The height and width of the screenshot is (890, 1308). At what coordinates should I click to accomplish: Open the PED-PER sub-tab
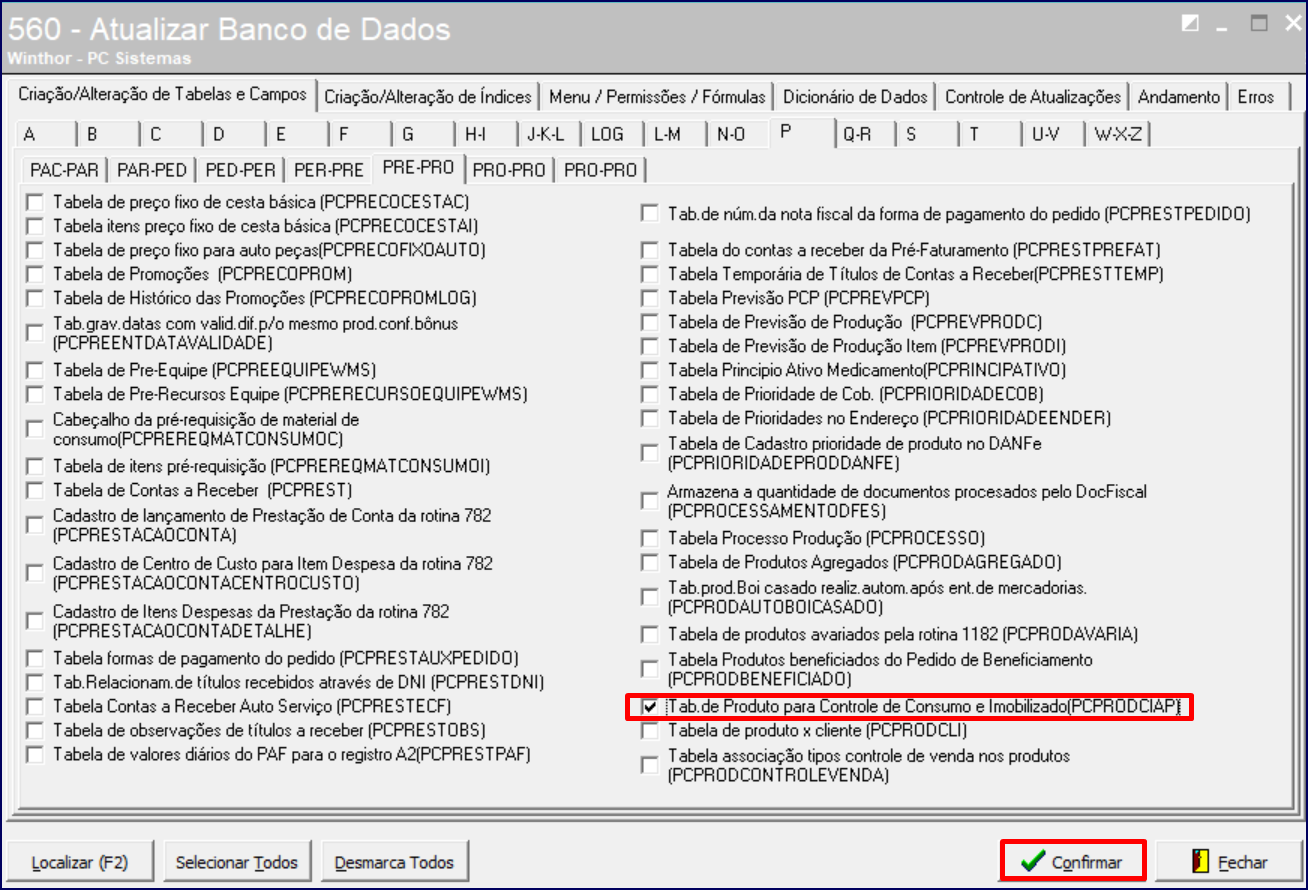click(241, 170)
